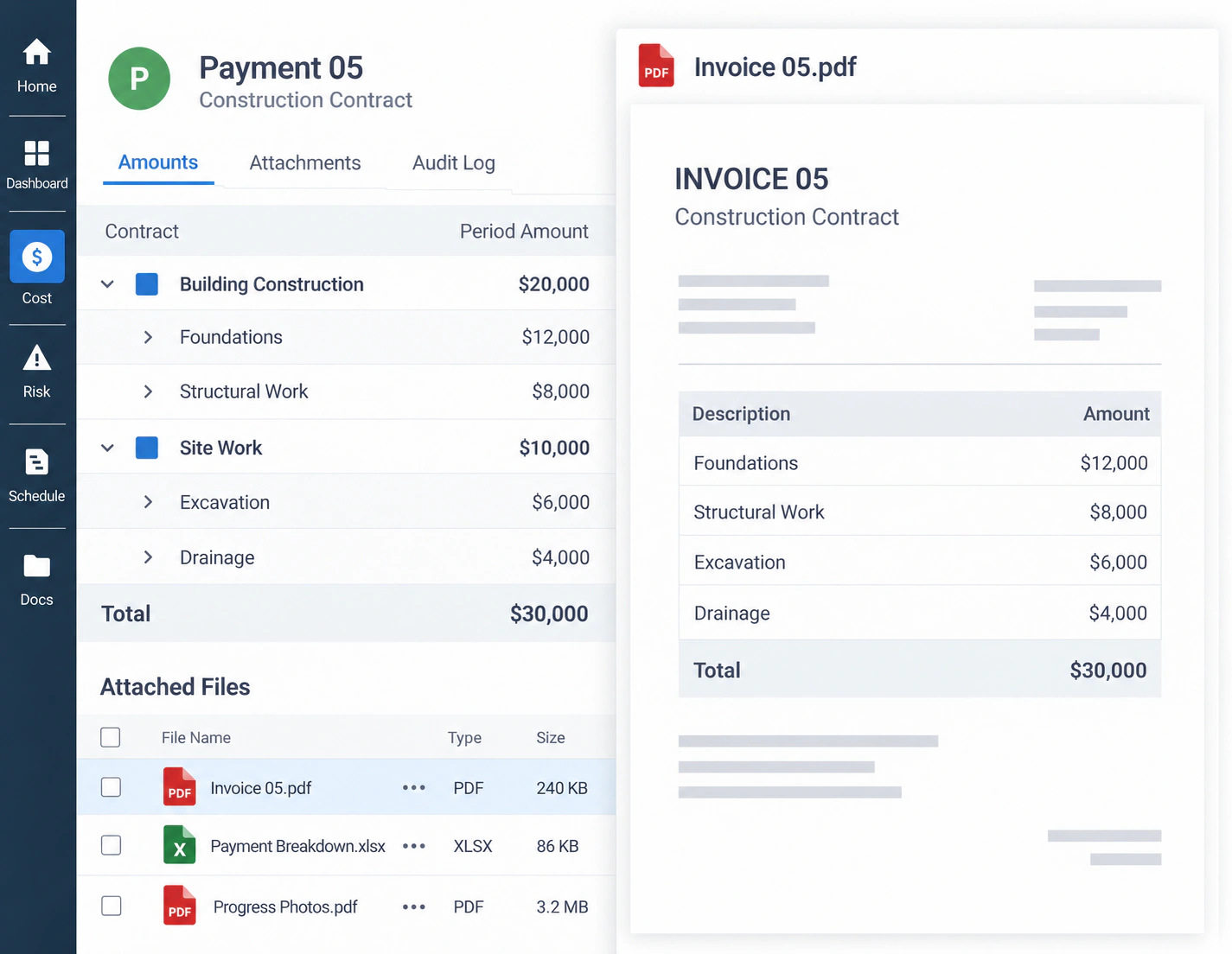
Task: Open more options for Payment Breakdown.xlsx
Action: (414, 846)
